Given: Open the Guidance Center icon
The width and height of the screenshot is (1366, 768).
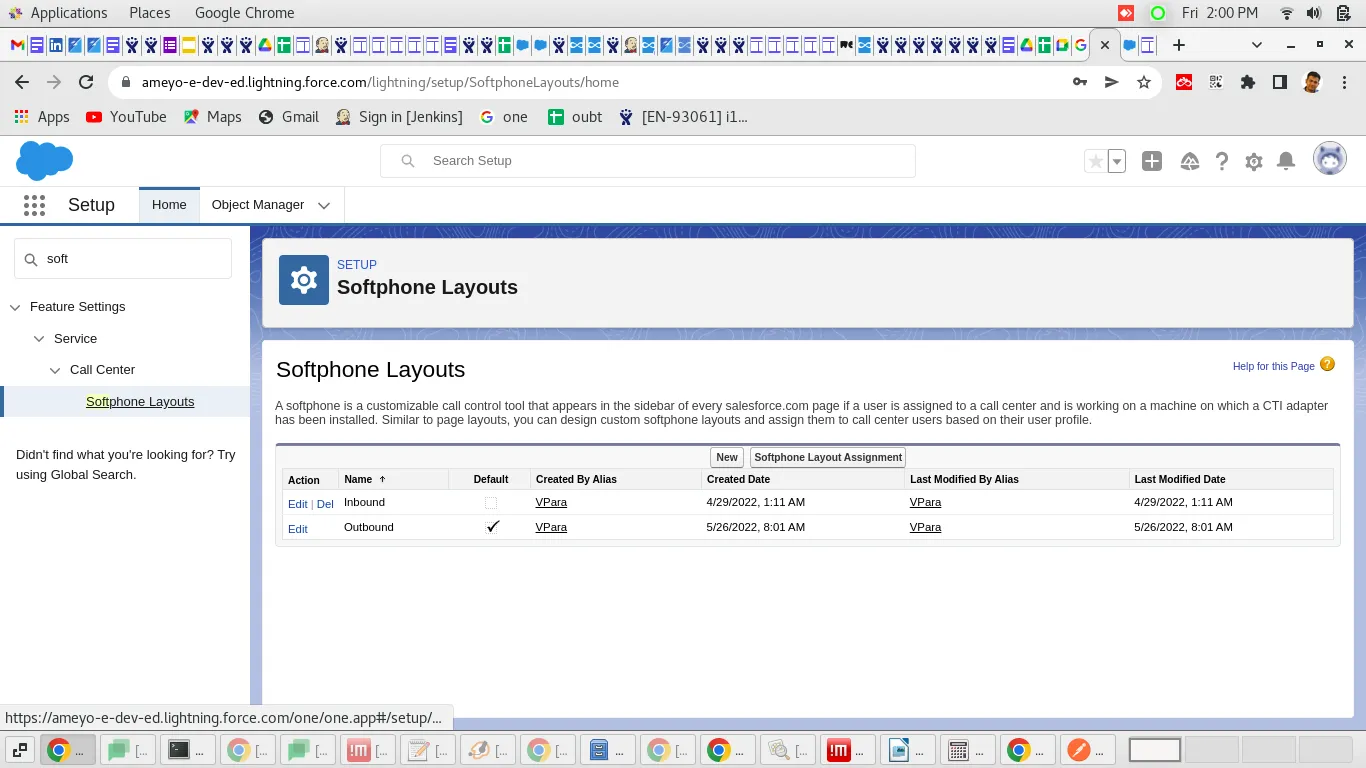Looking at the screenshot, I should point(1190,161).
